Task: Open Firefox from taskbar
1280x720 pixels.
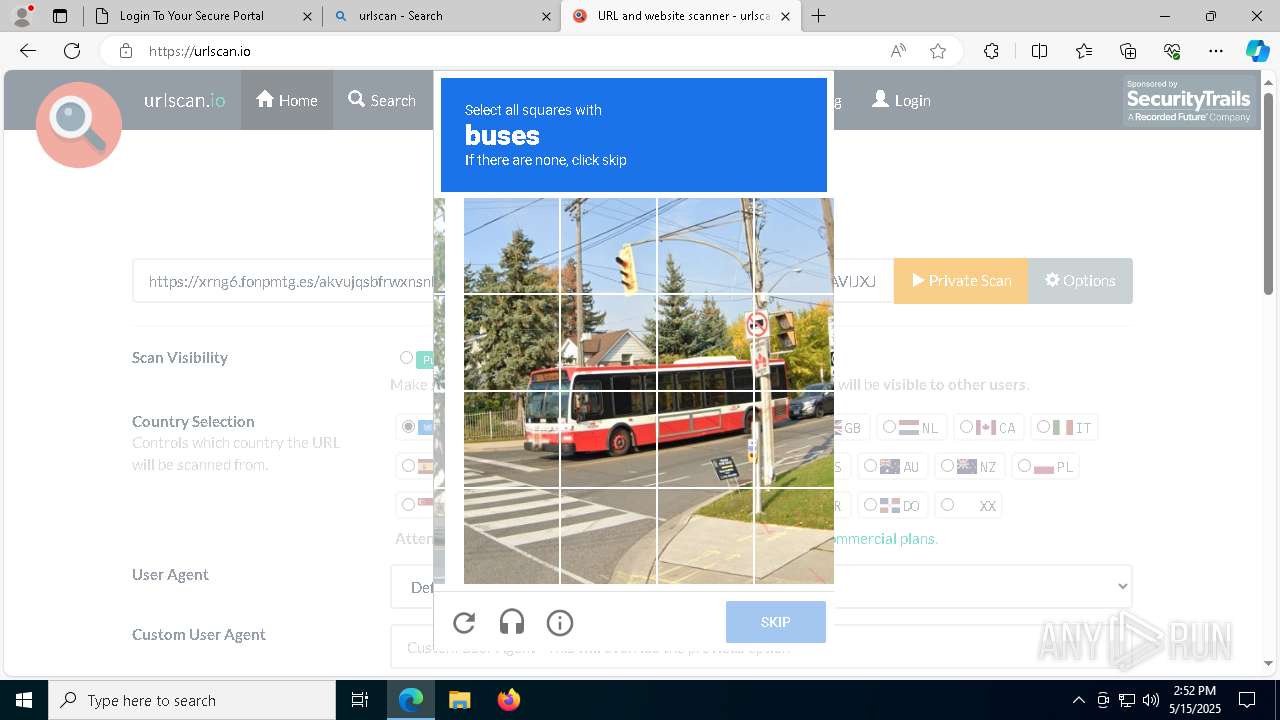Action: pos(509,700)
